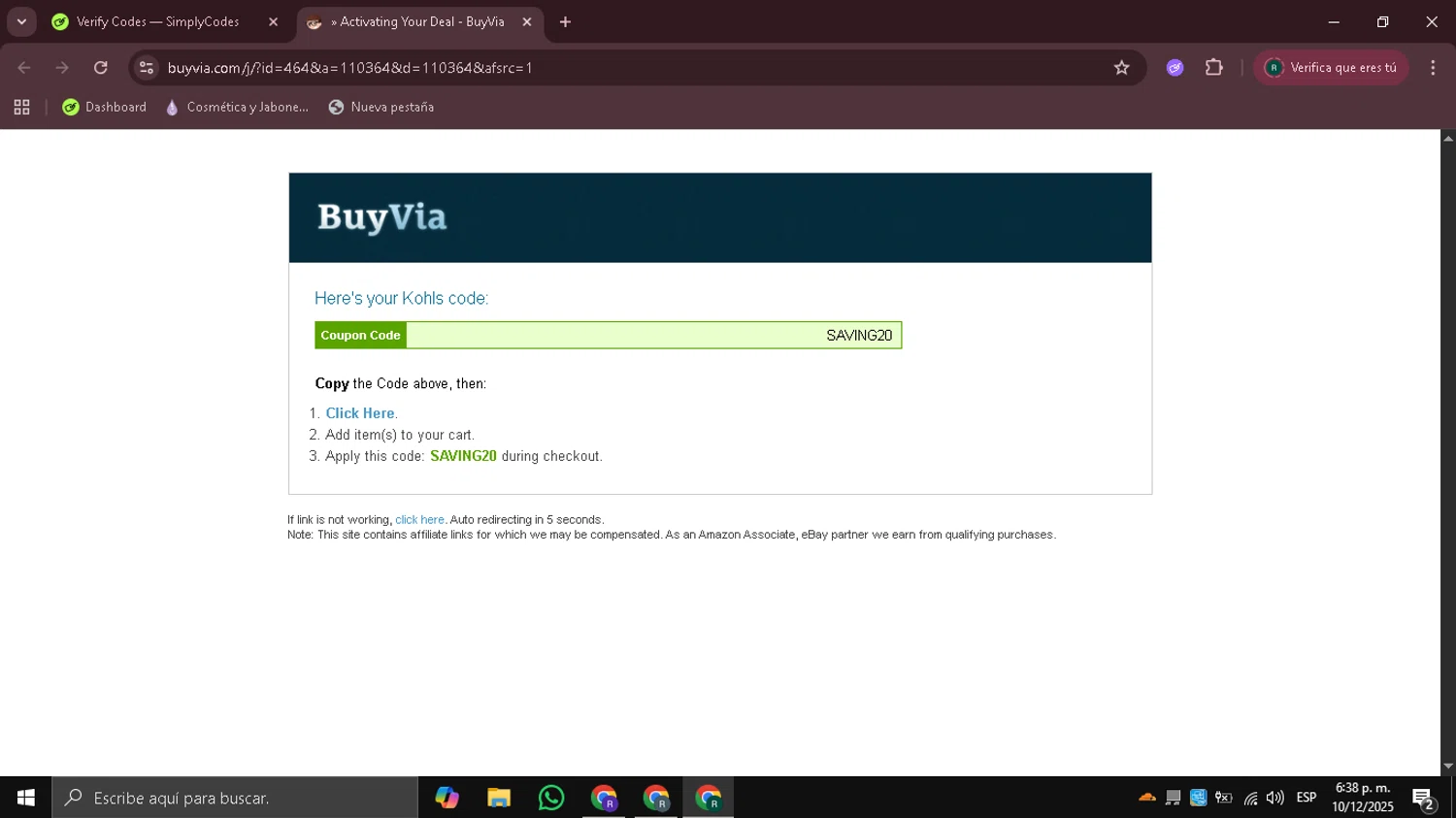Open the Cosmética y Jabone... bookmark

pyautogui.click(x=237, y=108)
